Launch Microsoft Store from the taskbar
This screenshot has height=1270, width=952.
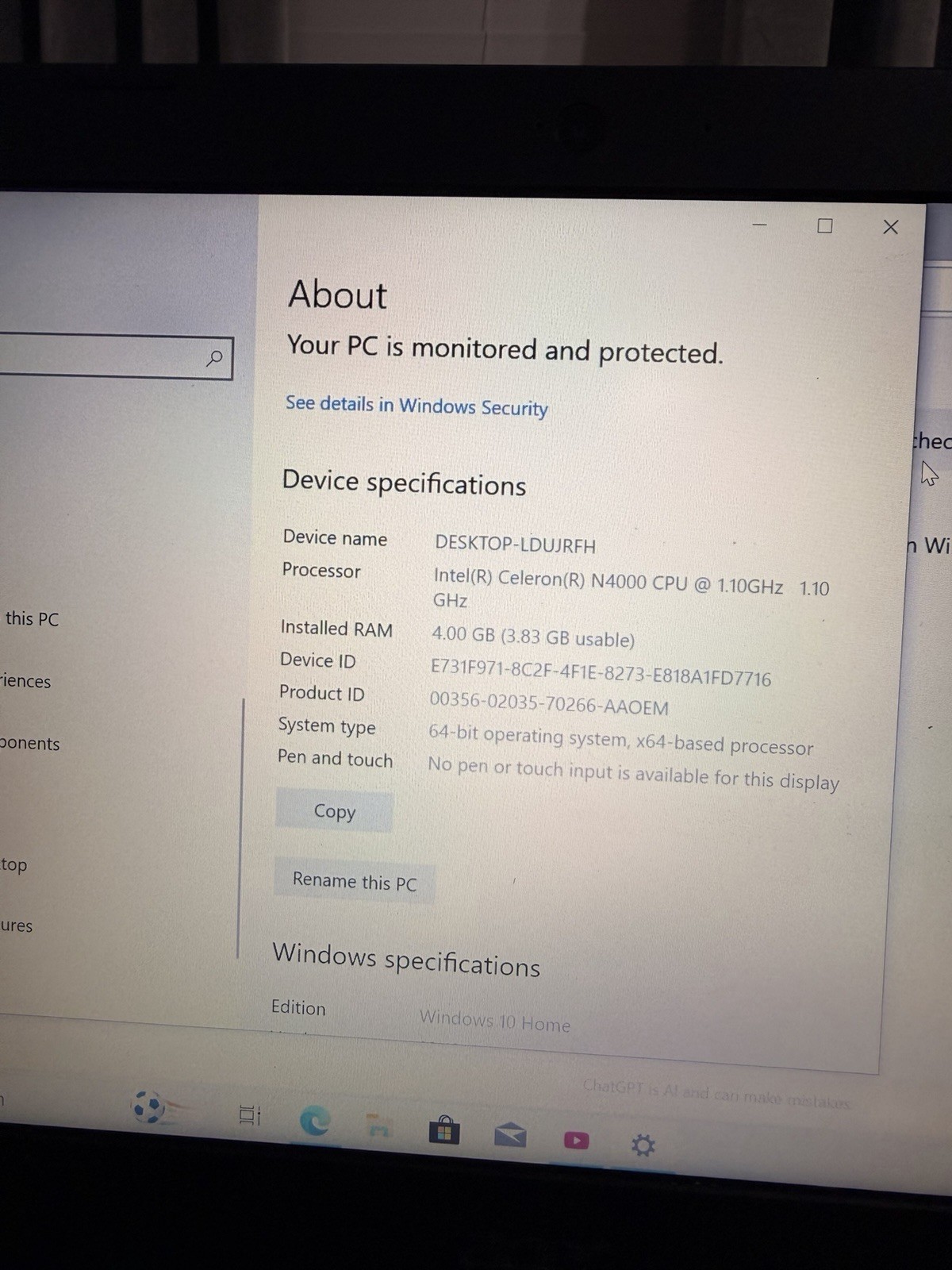pyautogui.click(x=444, y=1129)
